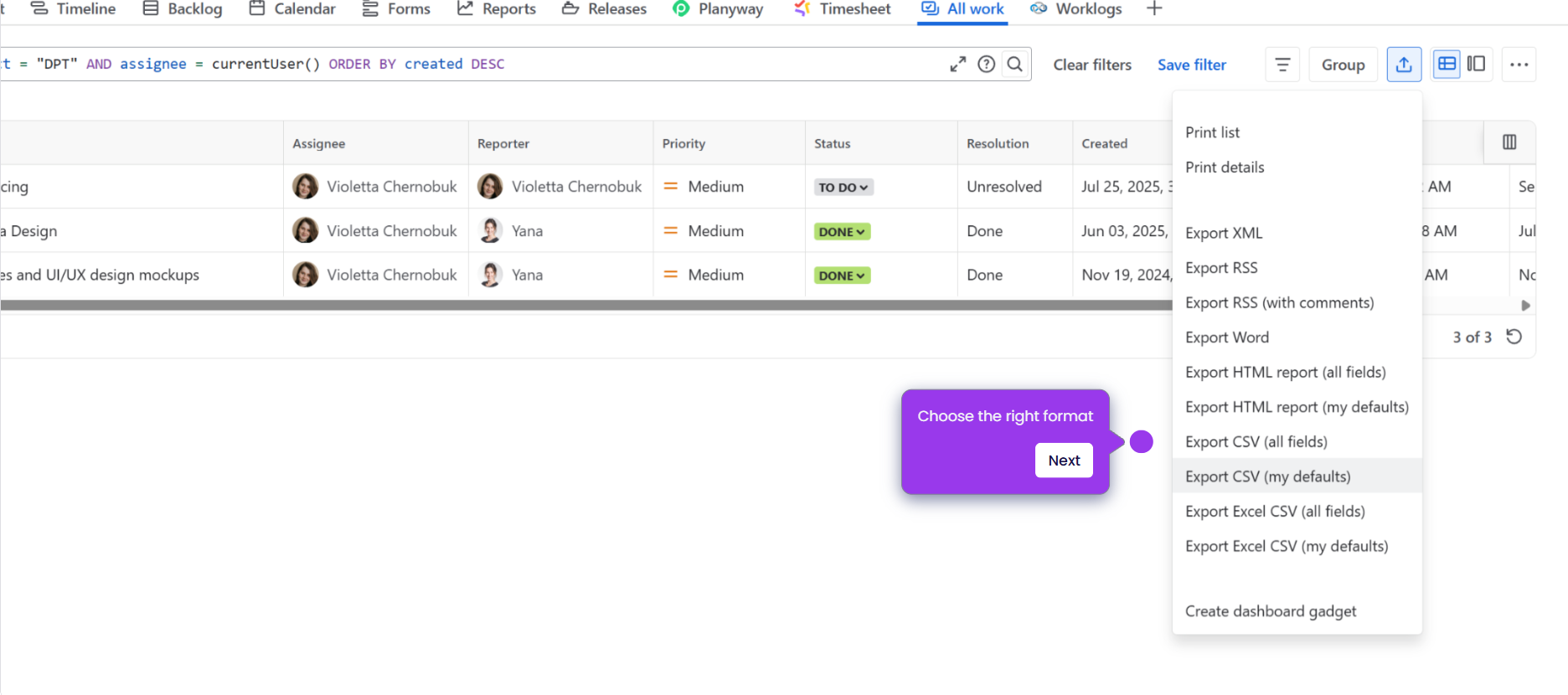Click Next in the purple tooltip
This screenshot has height=695, width=1568.
[x=1064, y=461]
